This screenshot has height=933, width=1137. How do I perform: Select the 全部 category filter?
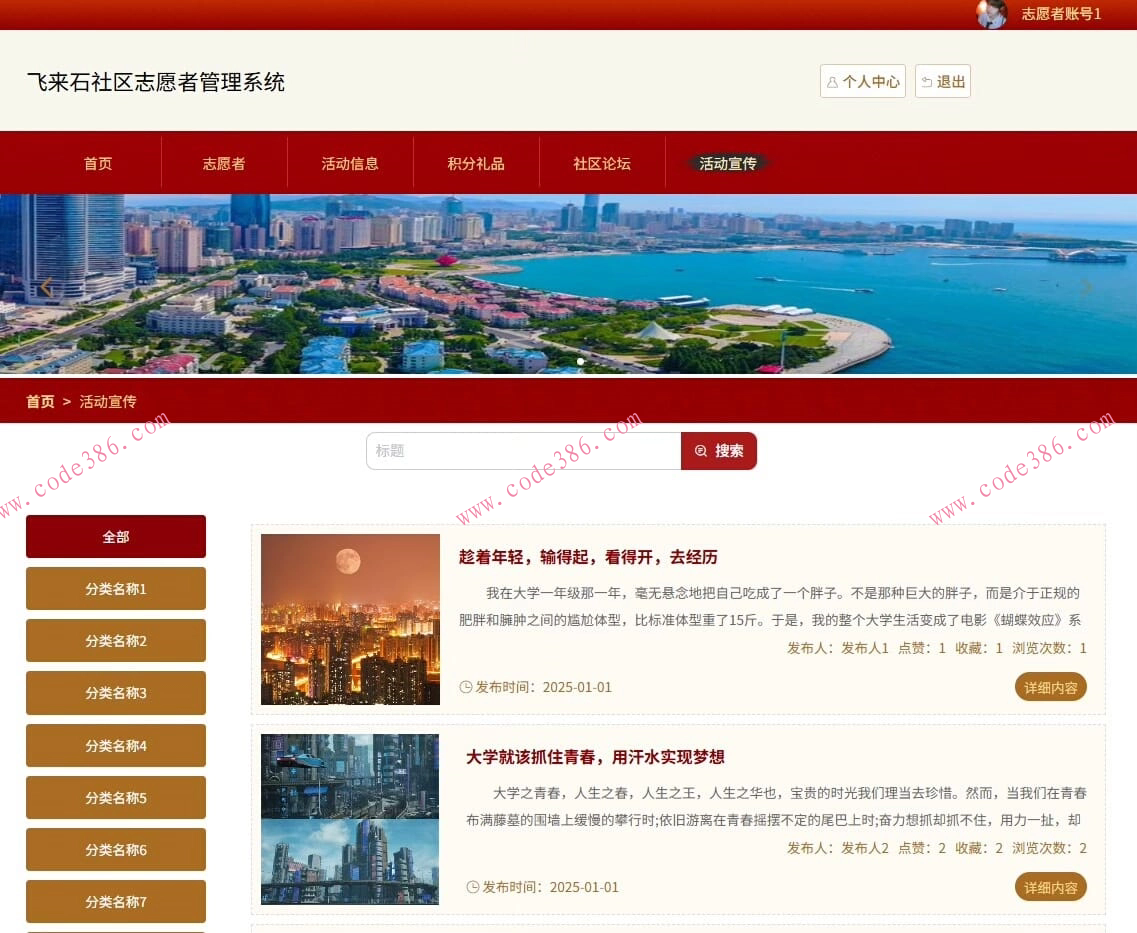tap(115, 536)
